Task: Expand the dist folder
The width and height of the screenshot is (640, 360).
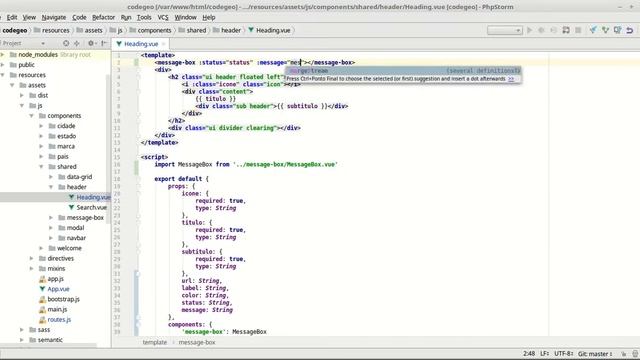Action: [22, 95]
